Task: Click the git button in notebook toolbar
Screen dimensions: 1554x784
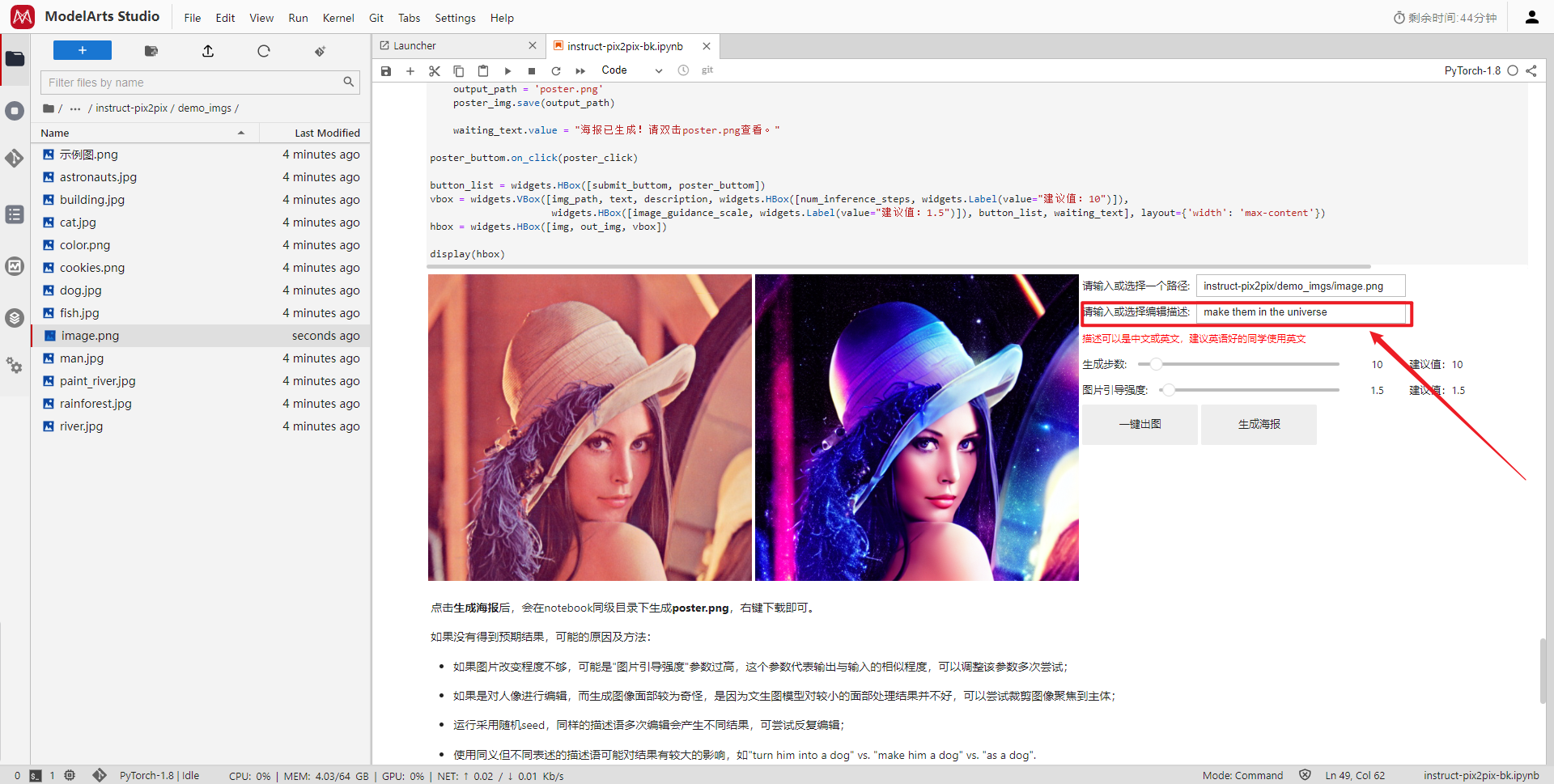Action: [x=707, y=70]
